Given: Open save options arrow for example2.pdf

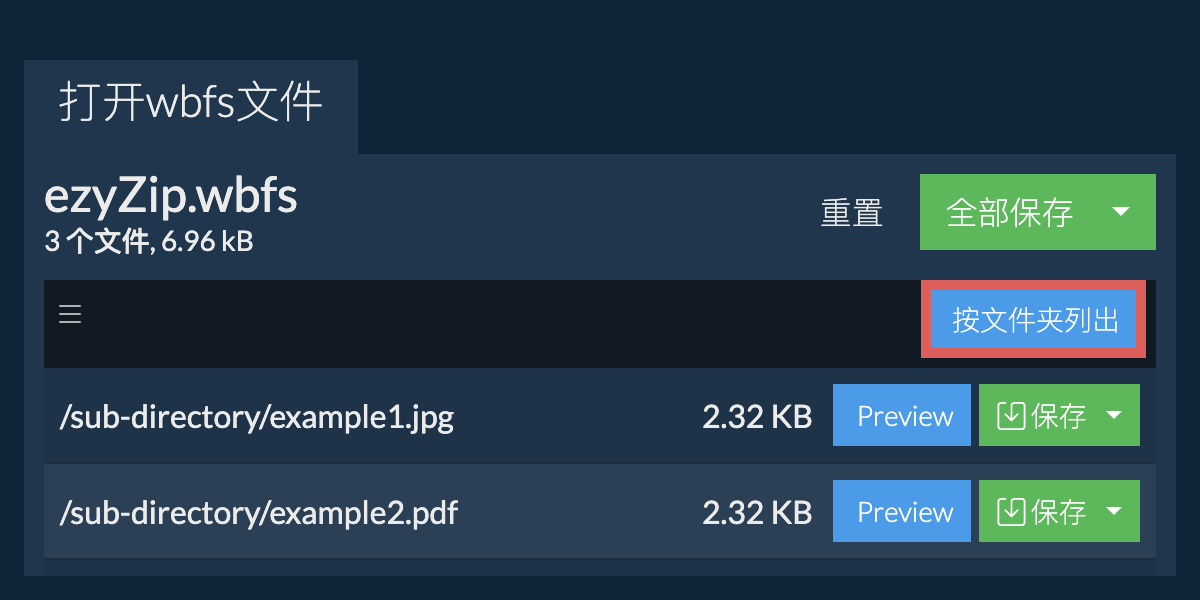Looking at the screenshot, I should point(1114,512).
